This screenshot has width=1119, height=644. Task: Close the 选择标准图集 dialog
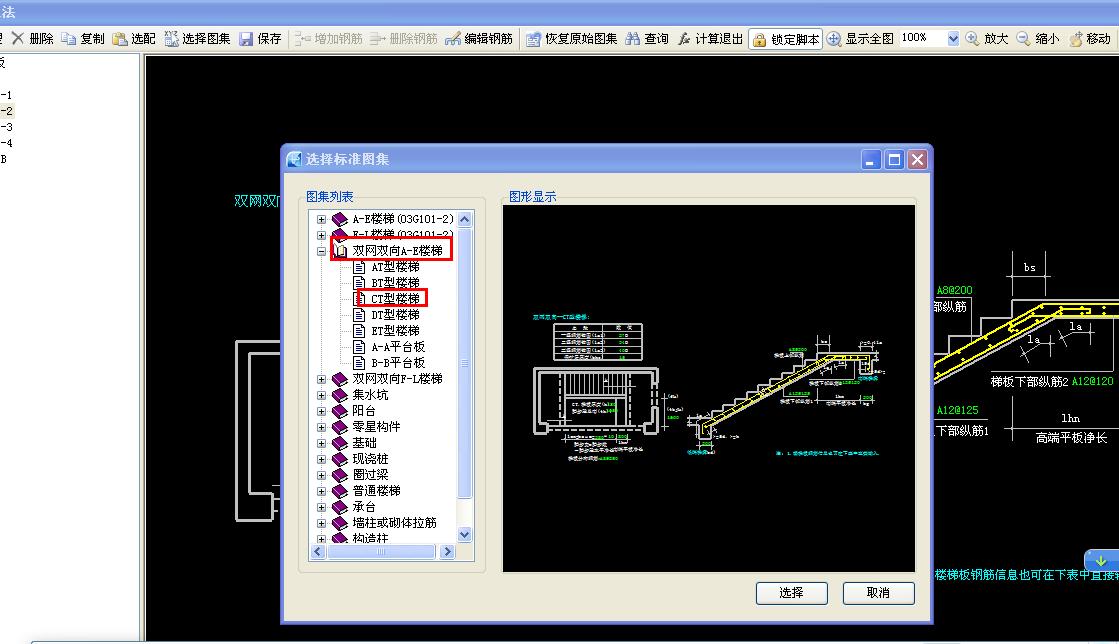[917, 159]
